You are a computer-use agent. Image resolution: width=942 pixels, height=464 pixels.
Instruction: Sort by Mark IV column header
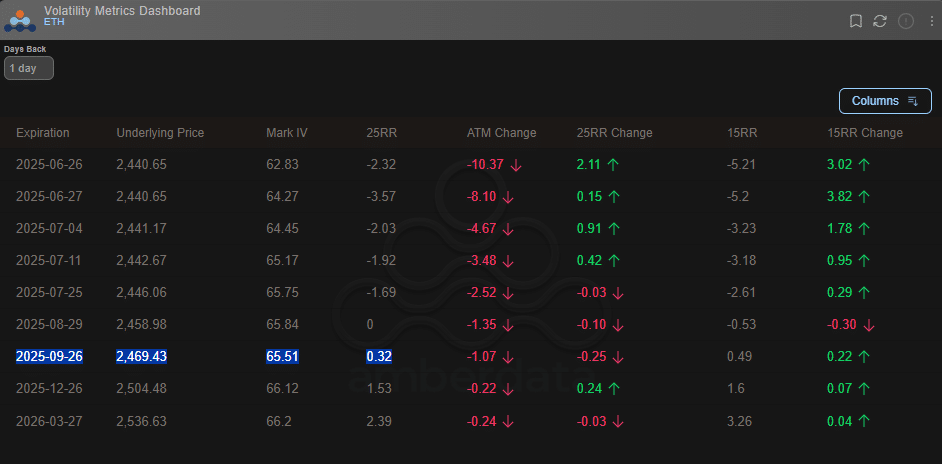pos(287,133)
